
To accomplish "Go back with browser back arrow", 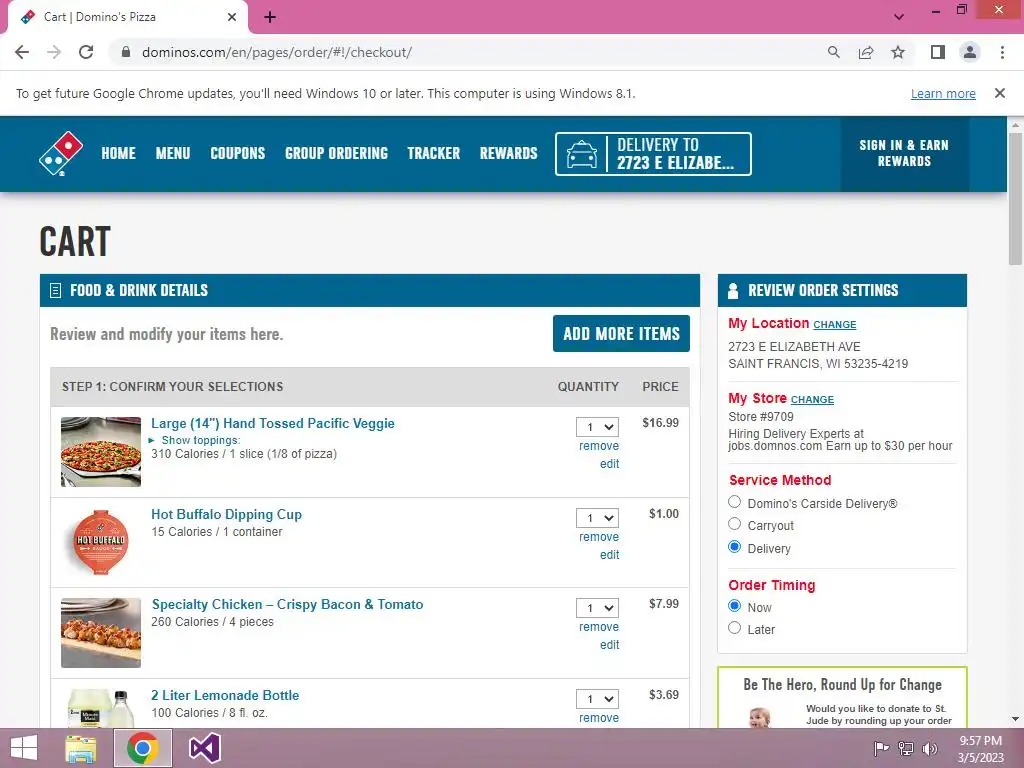I will tap(22, 52).
